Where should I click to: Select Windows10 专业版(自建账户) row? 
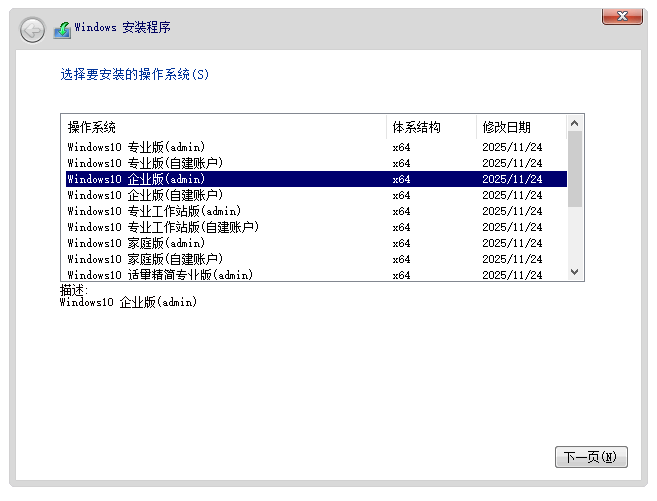coord(316,163)
